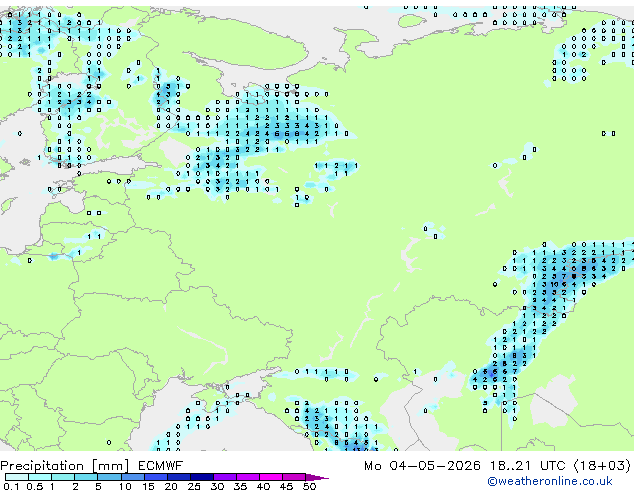Select the 15–20 mm legend color swatch
Viewport: 634px width, 490px height.
(156, 477)
